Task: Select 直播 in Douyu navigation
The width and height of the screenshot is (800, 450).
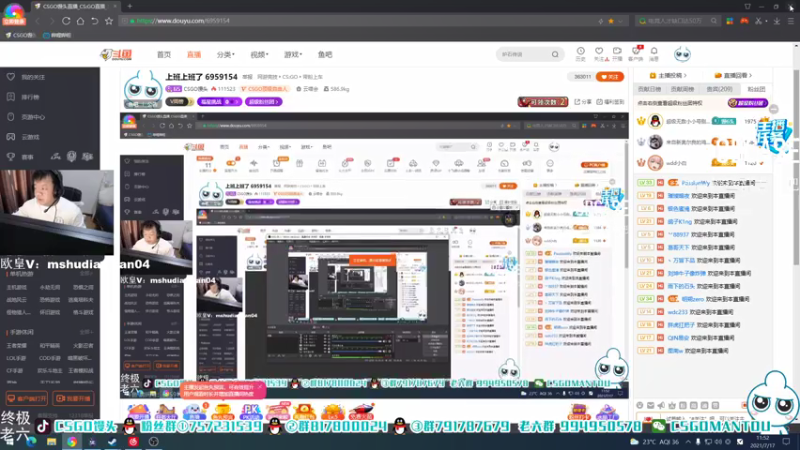Action: [x=194, y=55]
